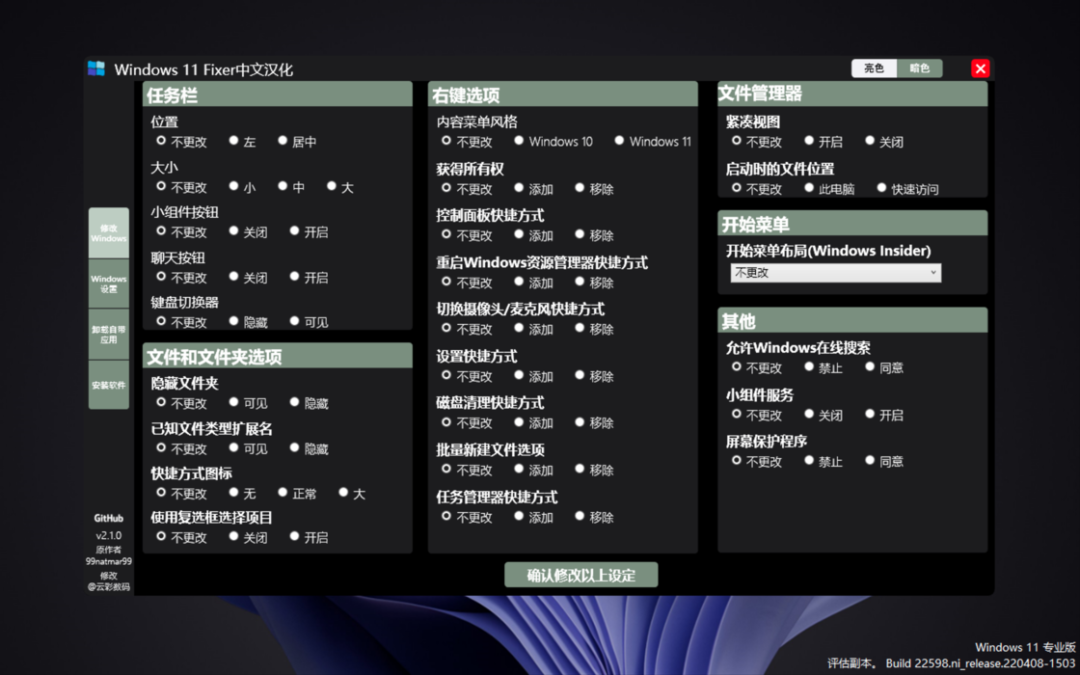Set 允许Windows在线搜索 to 同意
The height and width of the screenshot is (675, 1080).
(884, 368)
